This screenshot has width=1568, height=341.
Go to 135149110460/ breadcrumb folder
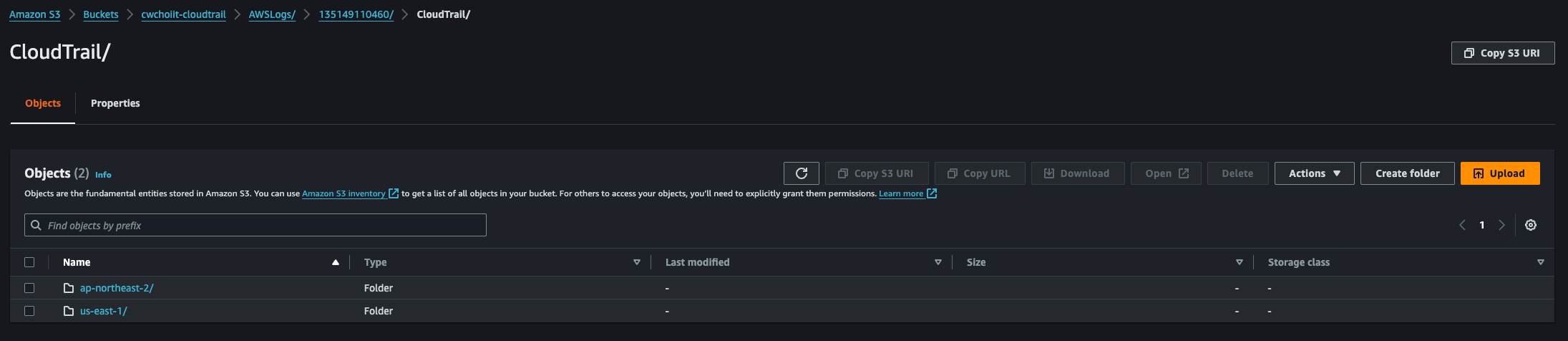point(356,14)
